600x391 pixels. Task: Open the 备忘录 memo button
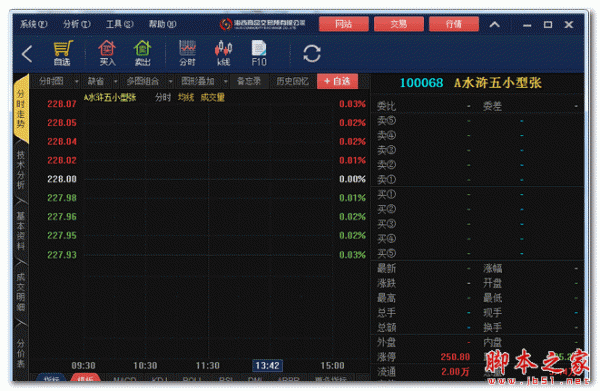click(249, 81)
